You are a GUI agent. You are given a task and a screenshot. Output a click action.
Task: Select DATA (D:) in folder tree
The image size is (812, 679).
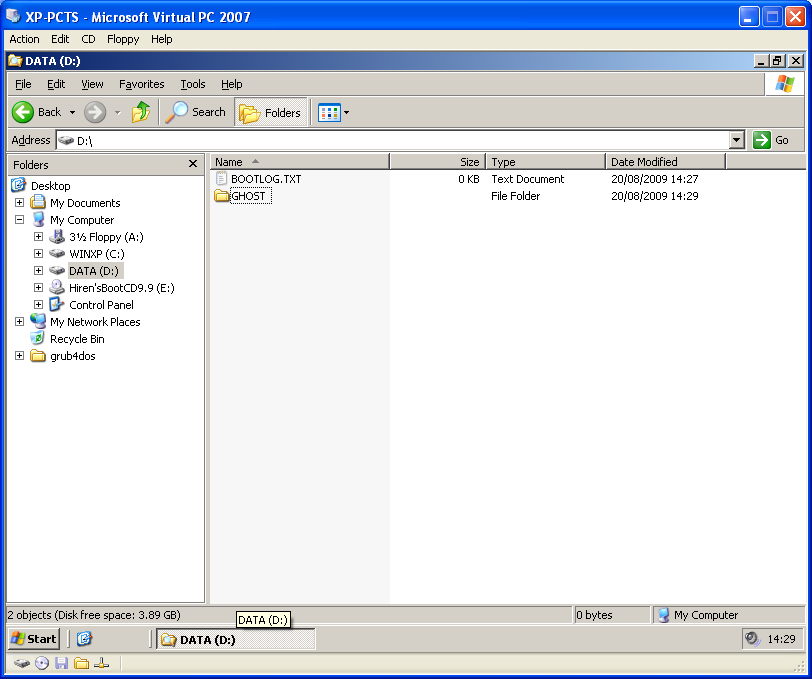point(94,271)
